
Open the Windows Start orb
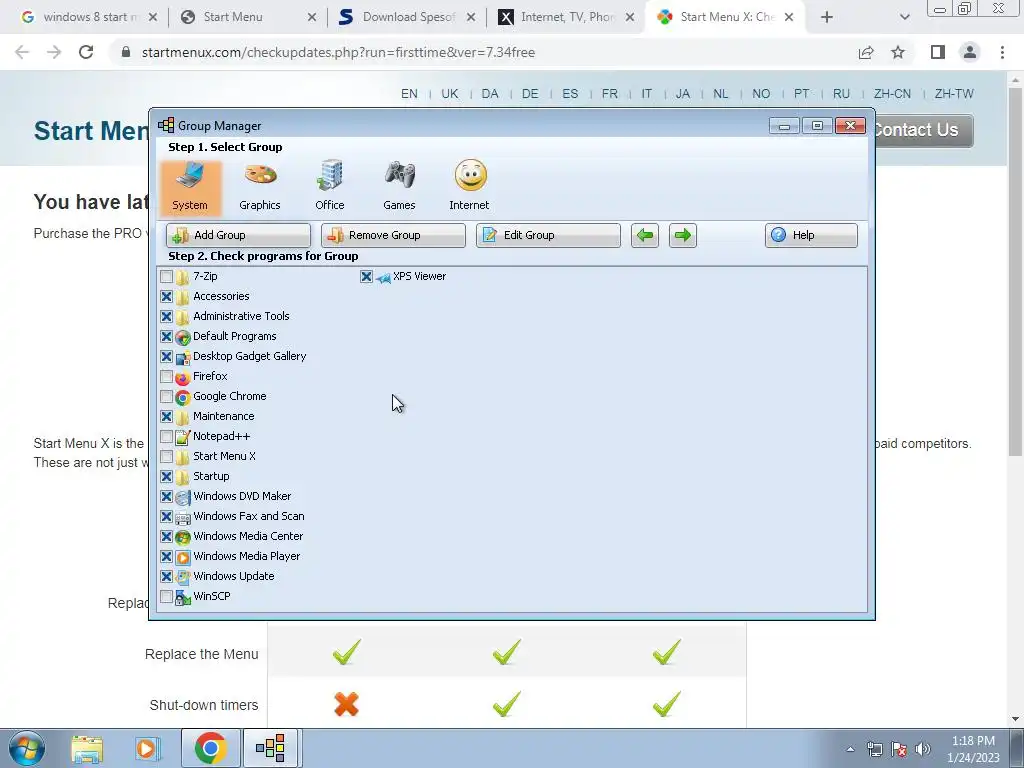coord(27,748)
